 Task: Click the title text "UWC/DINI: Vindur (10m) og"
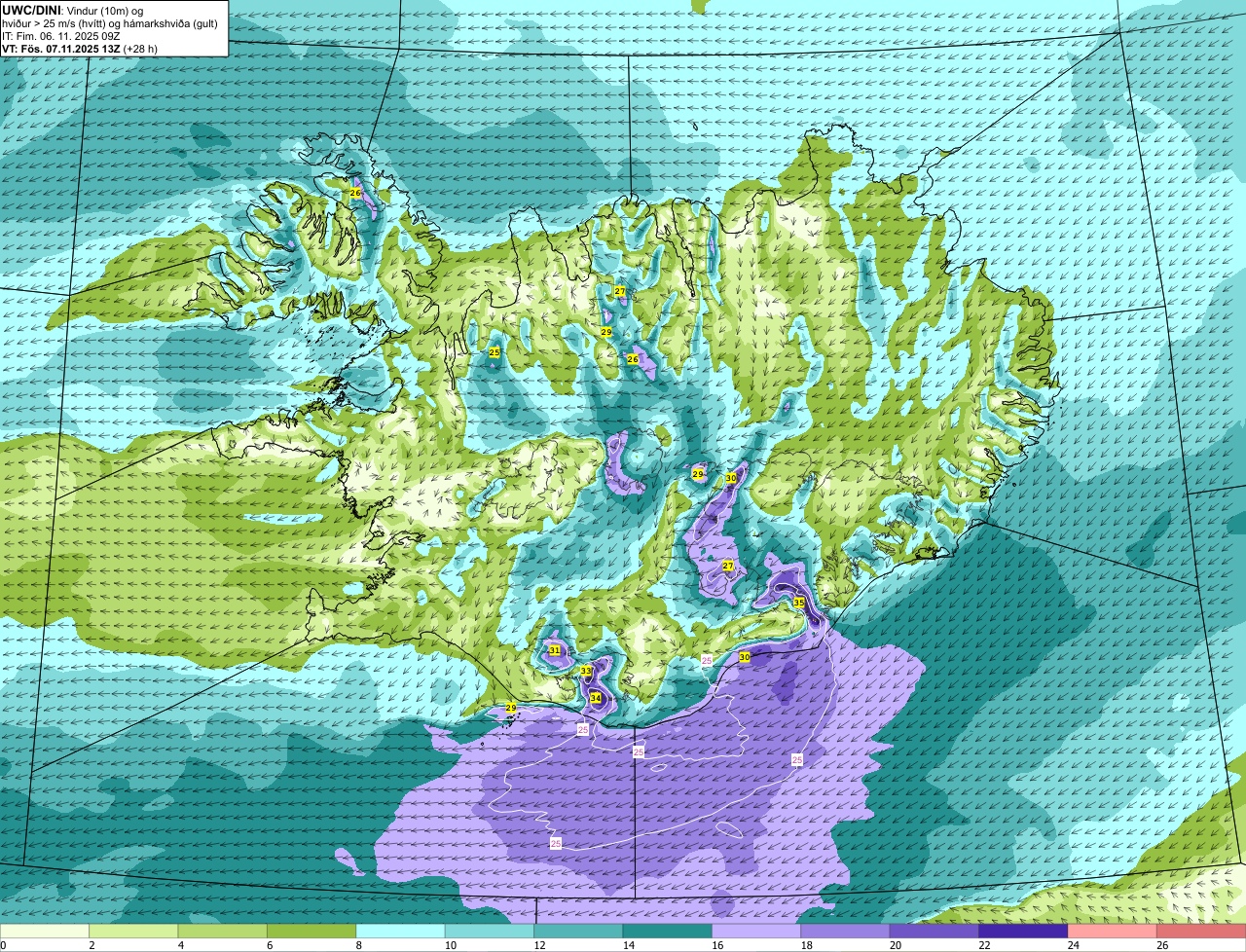[73, 10]
